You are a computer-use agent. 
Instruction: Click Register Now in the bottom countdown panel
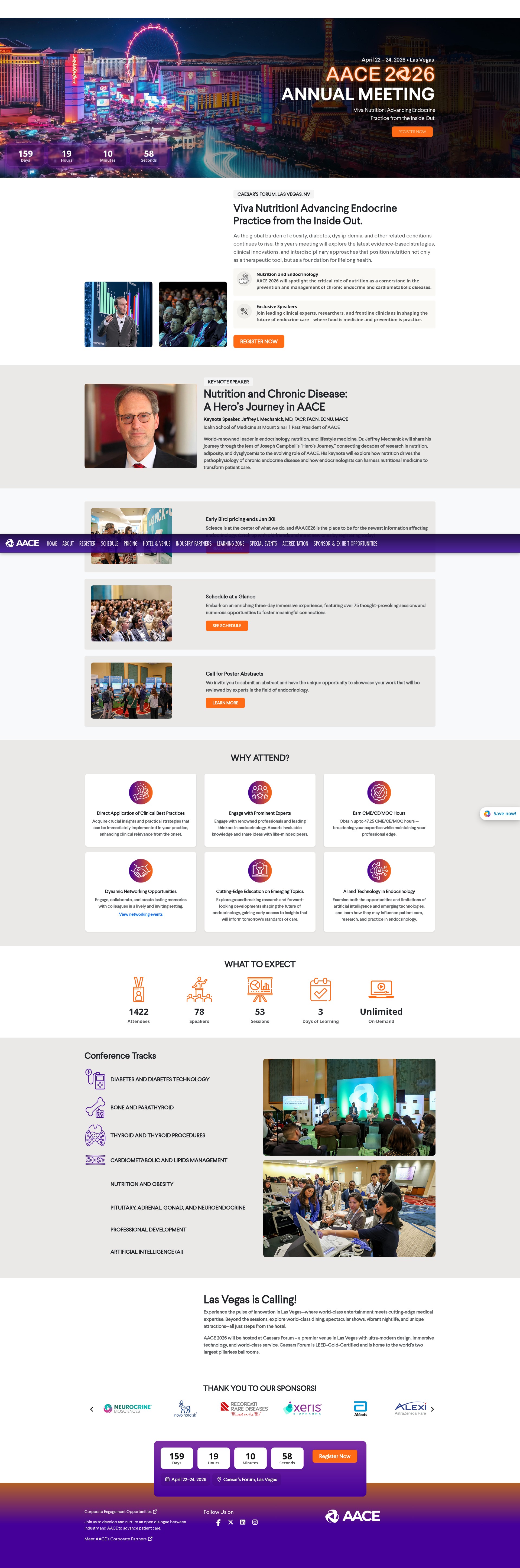click(x=335, y=1456)
